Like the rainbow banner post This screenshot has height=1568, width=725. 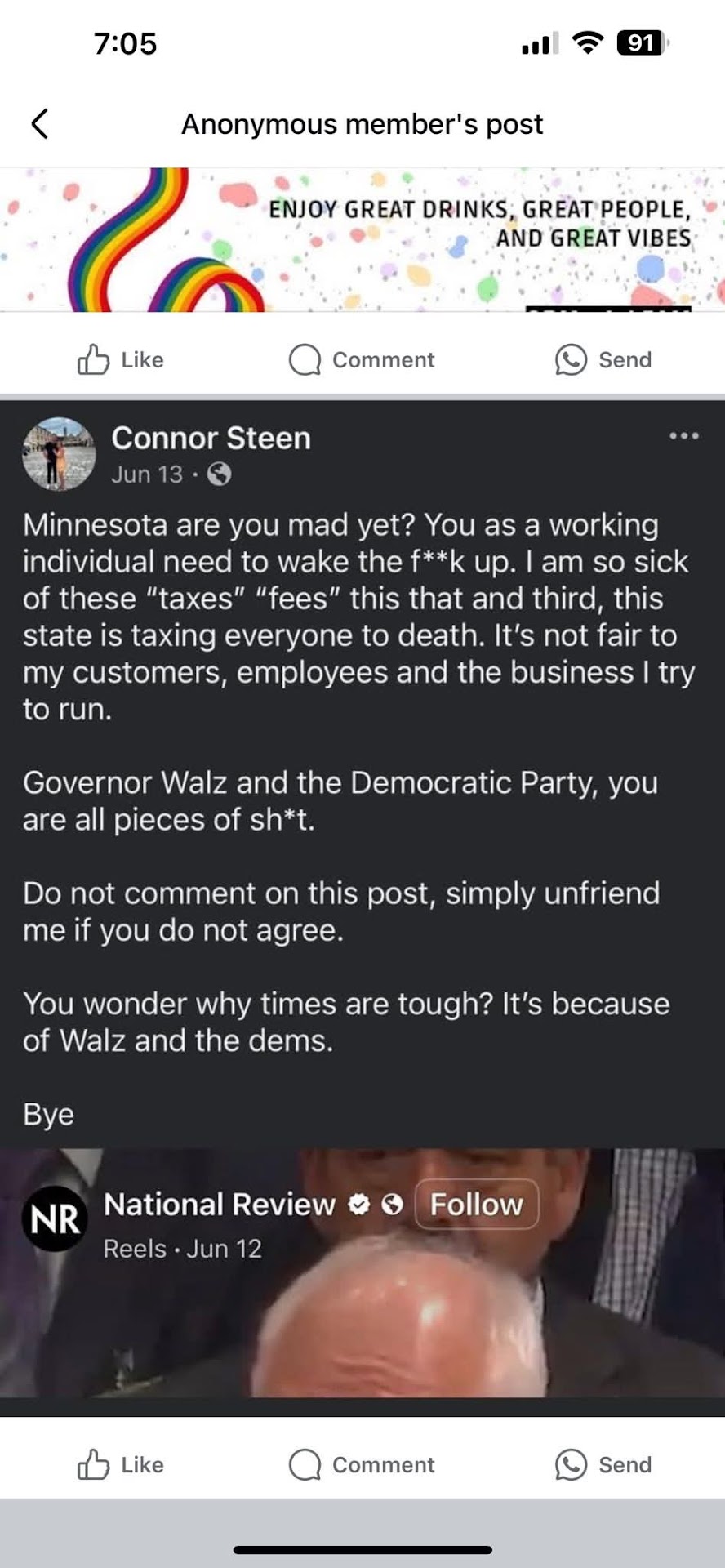[121, 359]
